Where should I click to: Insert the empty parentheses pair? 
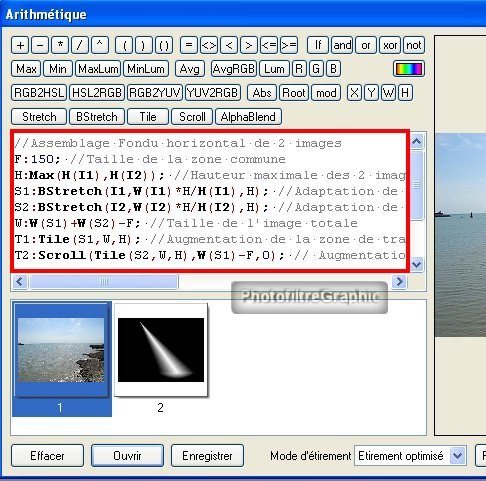click(x=164, y=45)
